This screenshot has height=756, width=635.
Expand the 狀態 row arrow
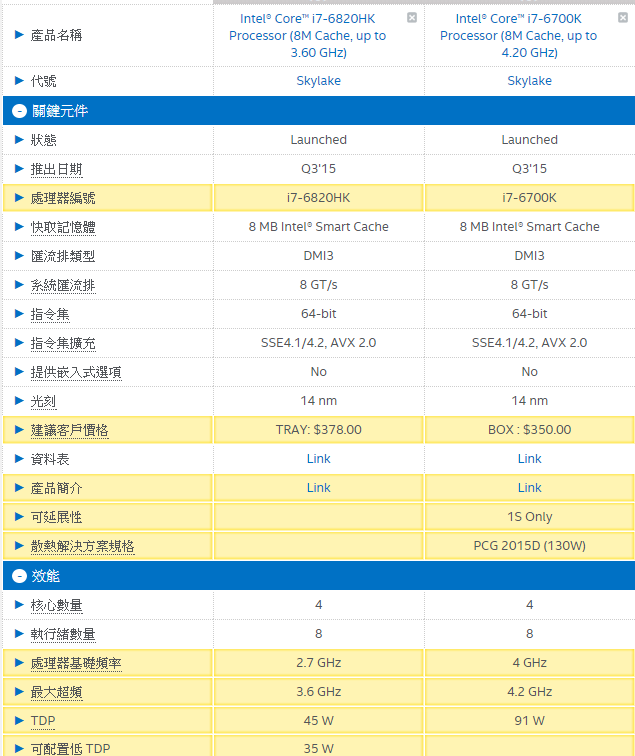tap(19, 140)
